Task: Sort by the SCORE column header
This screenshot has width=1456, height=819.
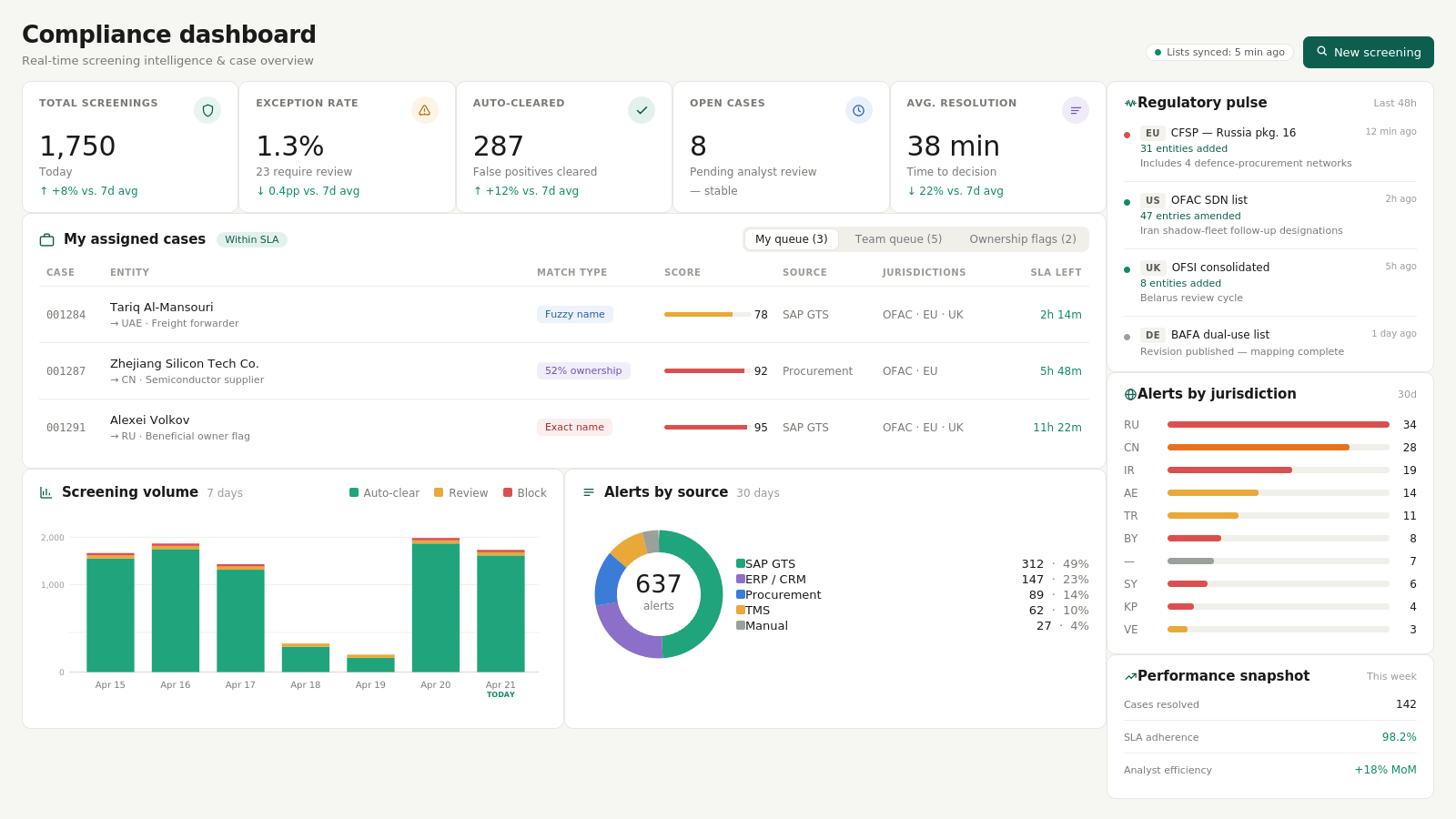Action: [x=682, y=273]
